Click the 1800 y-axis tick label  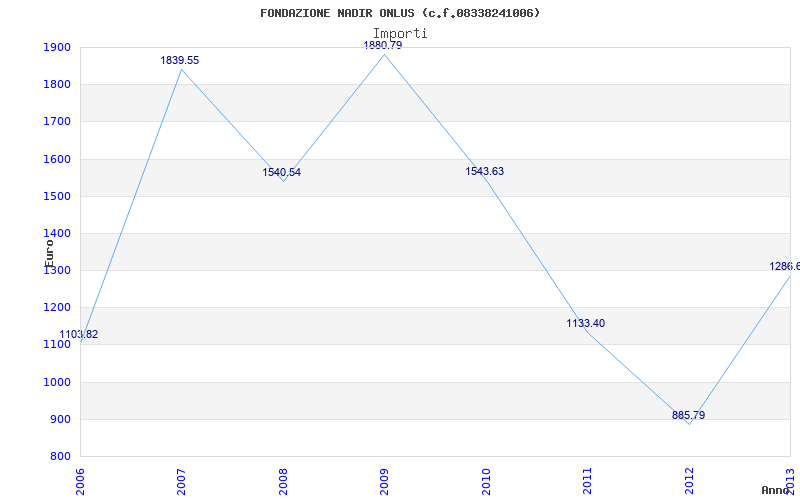57,85
